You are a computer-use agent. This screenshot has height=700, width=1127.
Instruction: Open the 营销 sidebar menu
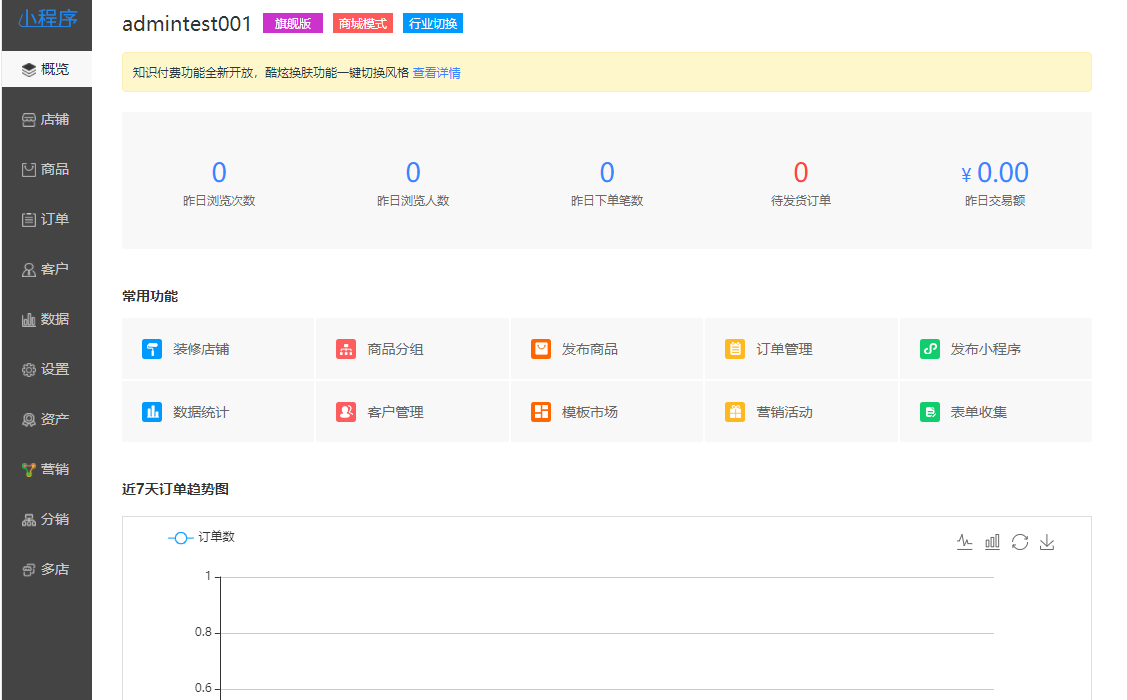[46, 469]
